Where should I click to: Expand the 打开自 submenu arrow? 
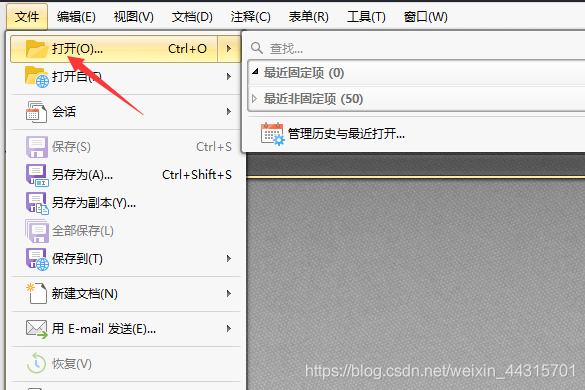(x=229, y=77)
